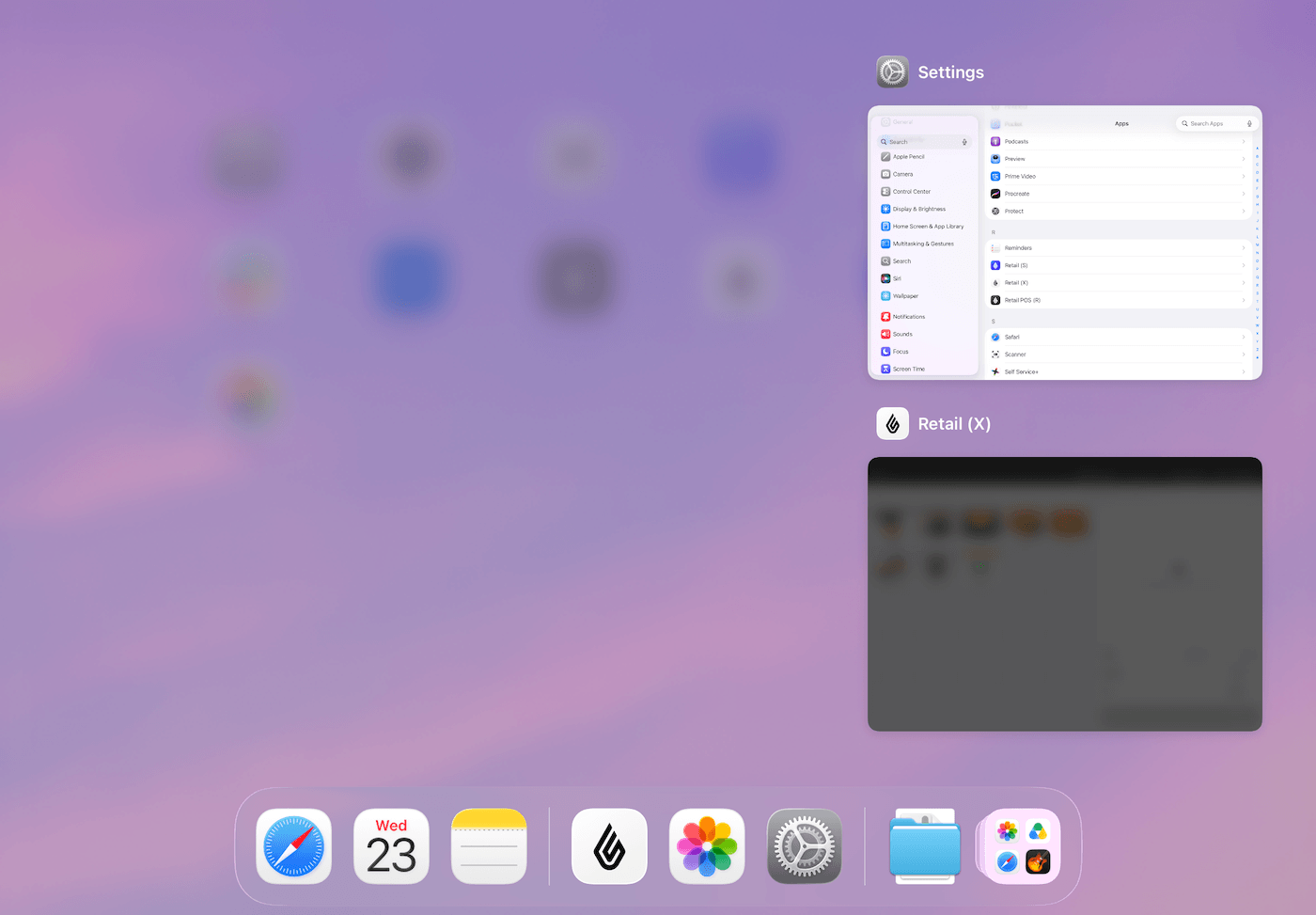Click the Reminders icon in Settings apps list

coord(995,247)
